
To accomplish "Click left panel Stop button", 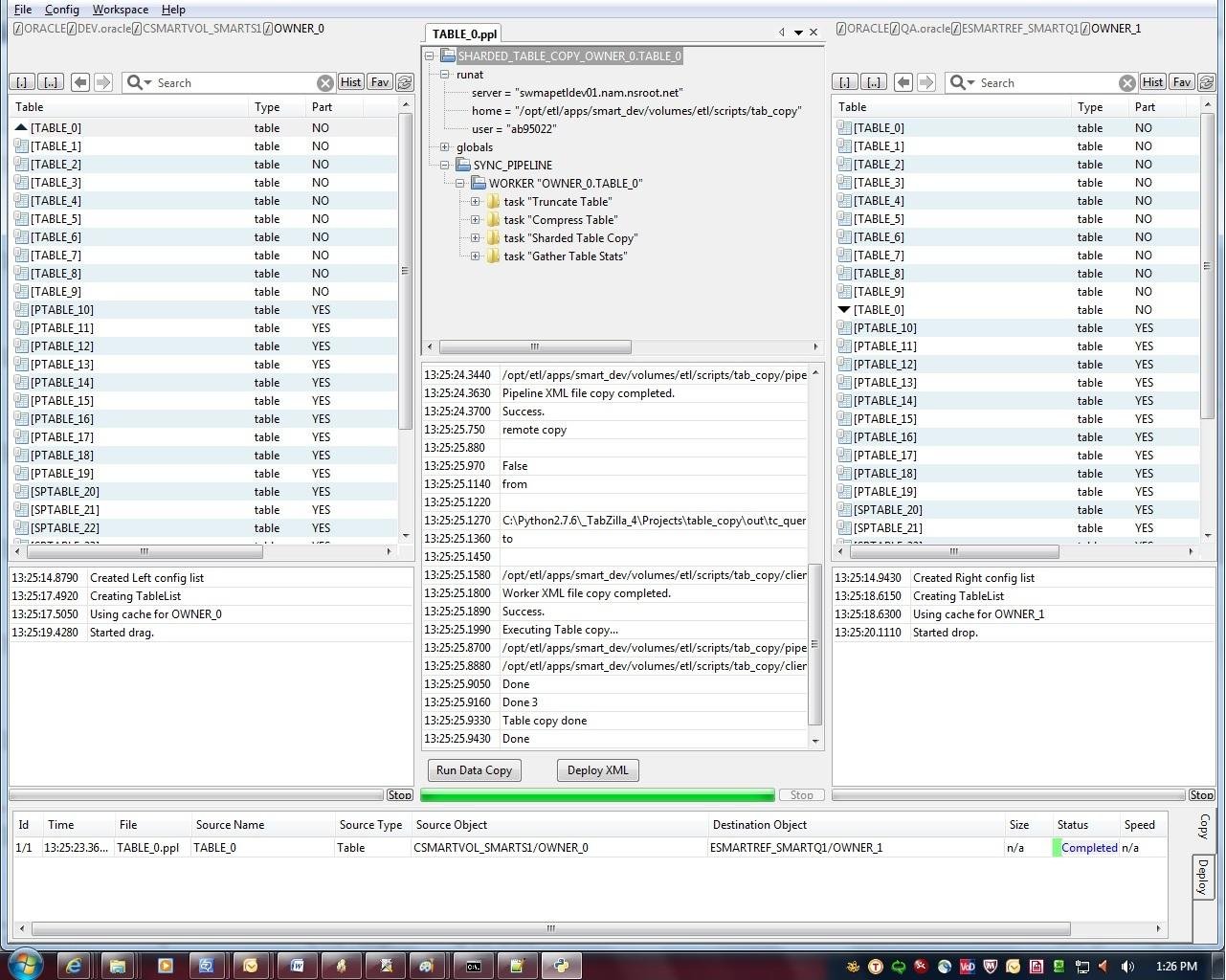I will tap(399, 795).
